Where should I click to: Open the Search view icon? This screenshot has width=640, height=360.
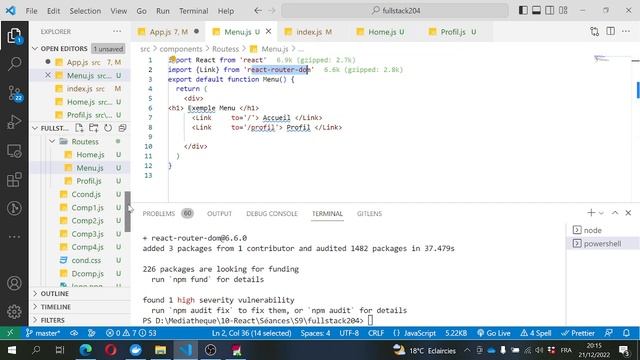(14, 64)
